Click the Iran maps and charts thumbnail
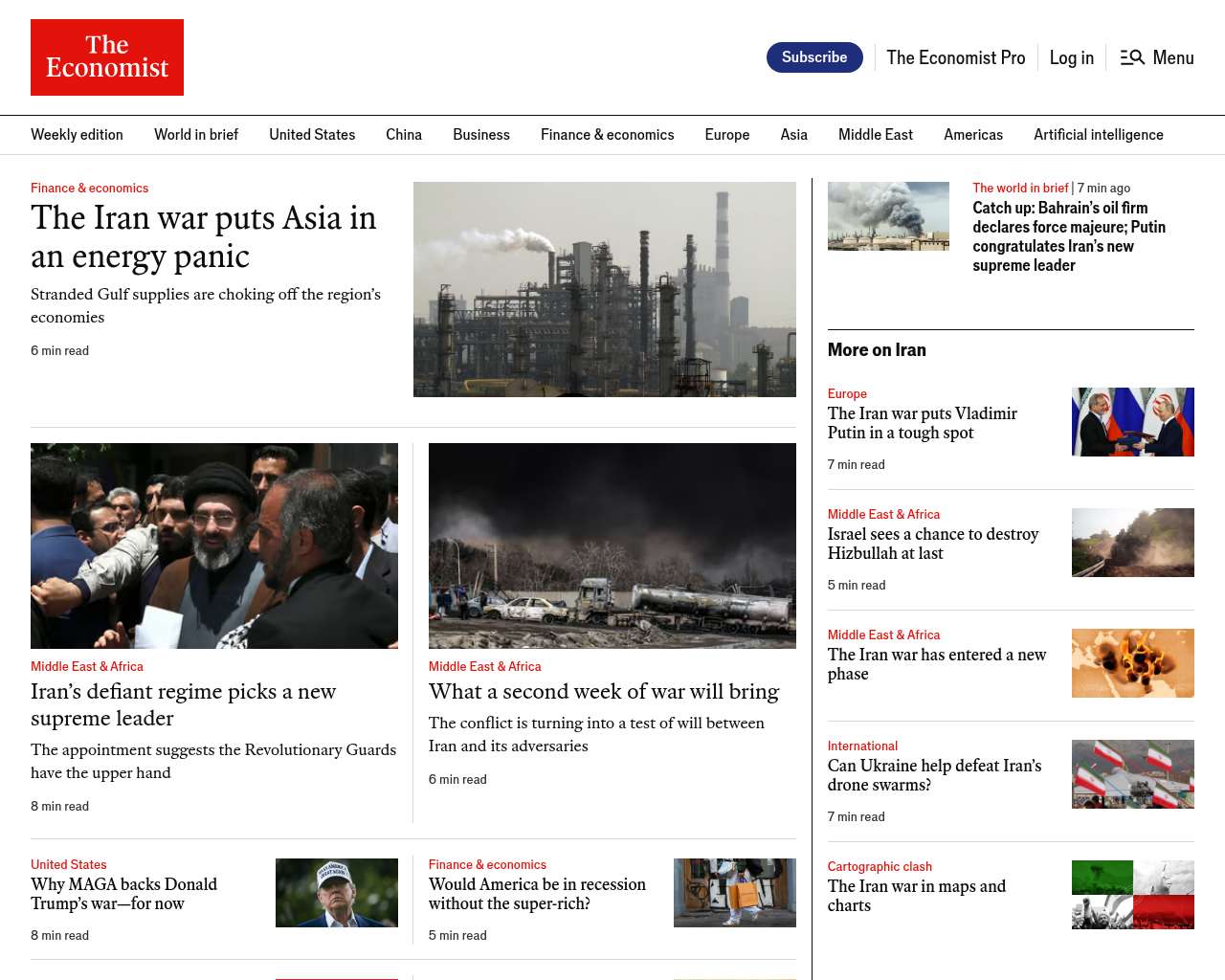This screenshot has width=1225, height=980. 1132,895
